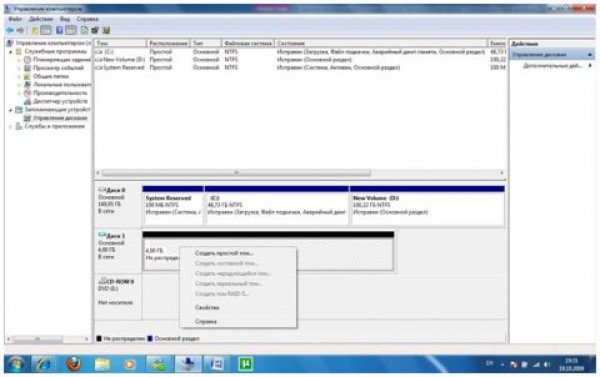The width and height of the screenshot is (600, 377).
Task: Click the Файловая система column header
Action: click(248, 43)
